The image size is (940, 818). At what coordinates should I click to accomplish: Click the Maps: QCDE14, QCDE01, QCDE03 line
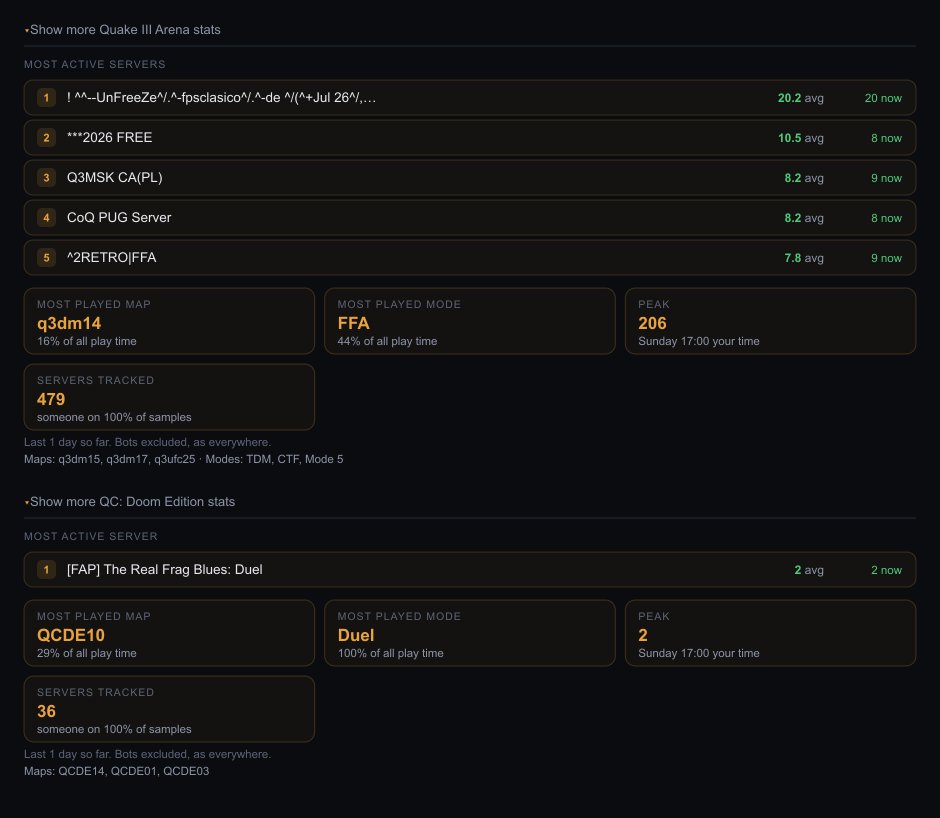pos(116,771)
